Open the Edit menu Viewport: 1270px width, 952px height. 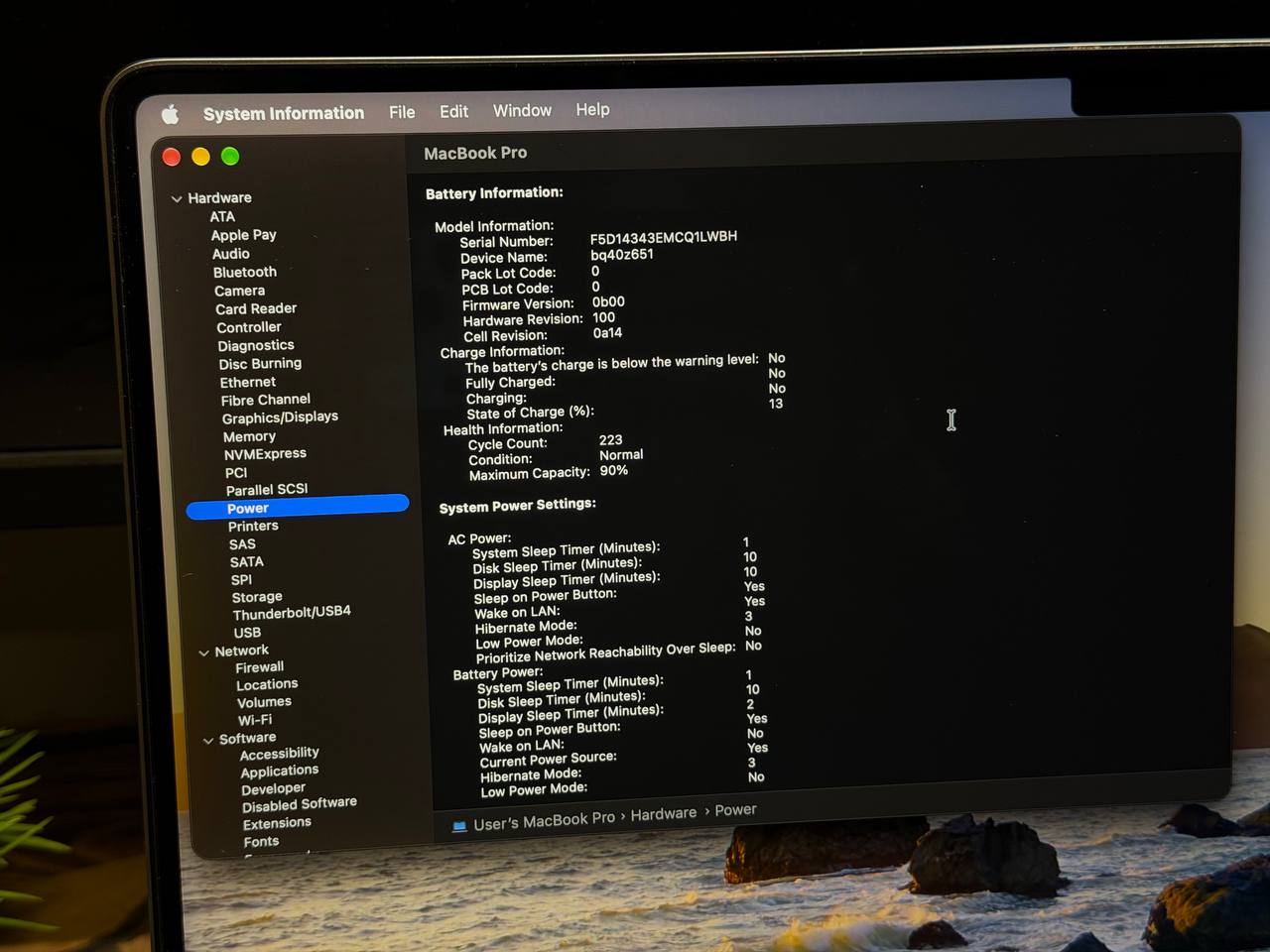point(453,111)
